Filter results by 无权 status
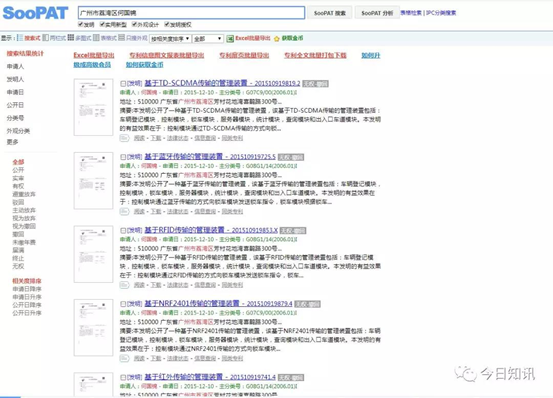Screen dimensions: 553x398 click(x=18, y=266)
